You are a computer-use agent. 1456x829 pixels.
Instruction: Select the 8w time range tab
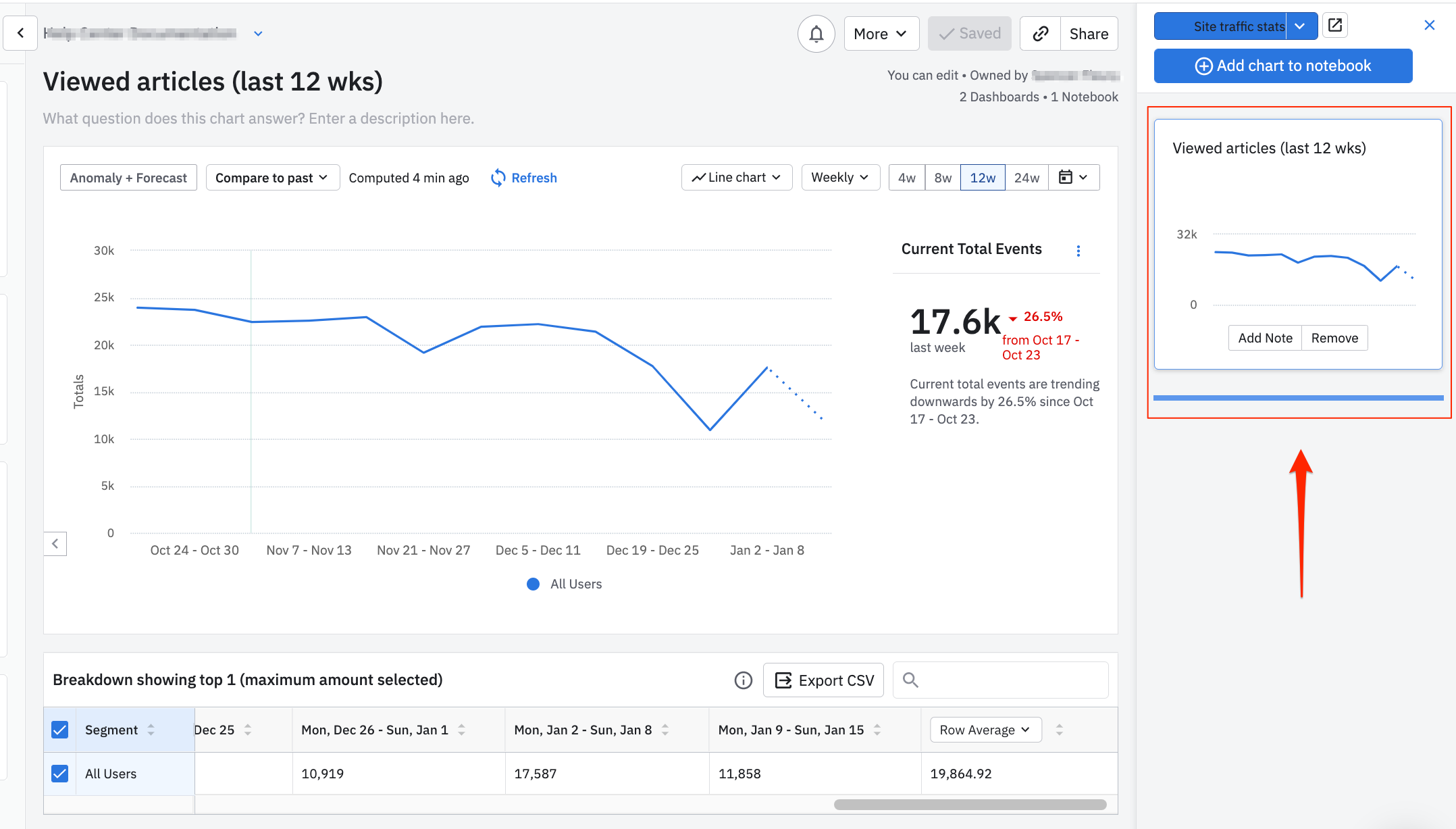(941, 177)
